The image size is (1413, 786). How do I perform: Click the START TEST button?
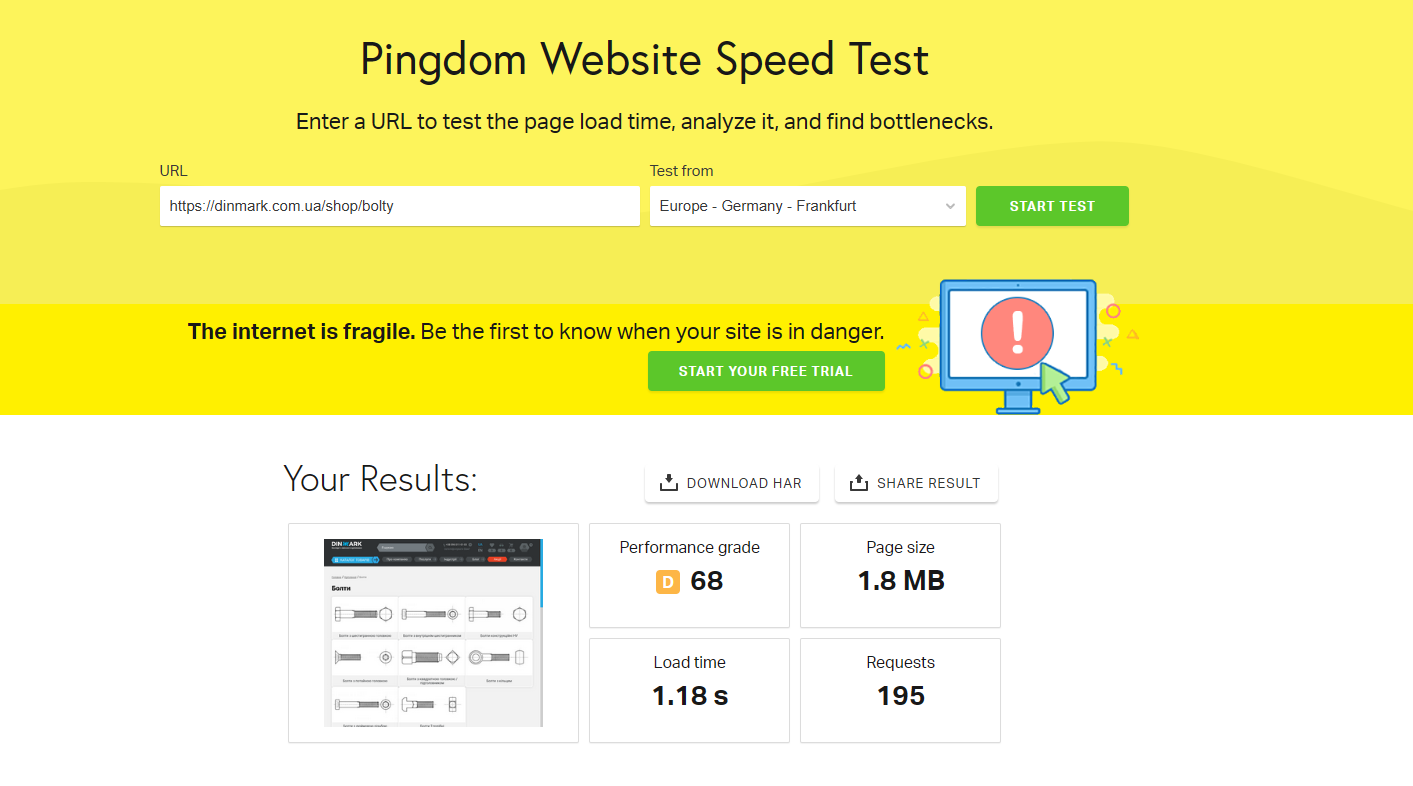pos(1052,206)
